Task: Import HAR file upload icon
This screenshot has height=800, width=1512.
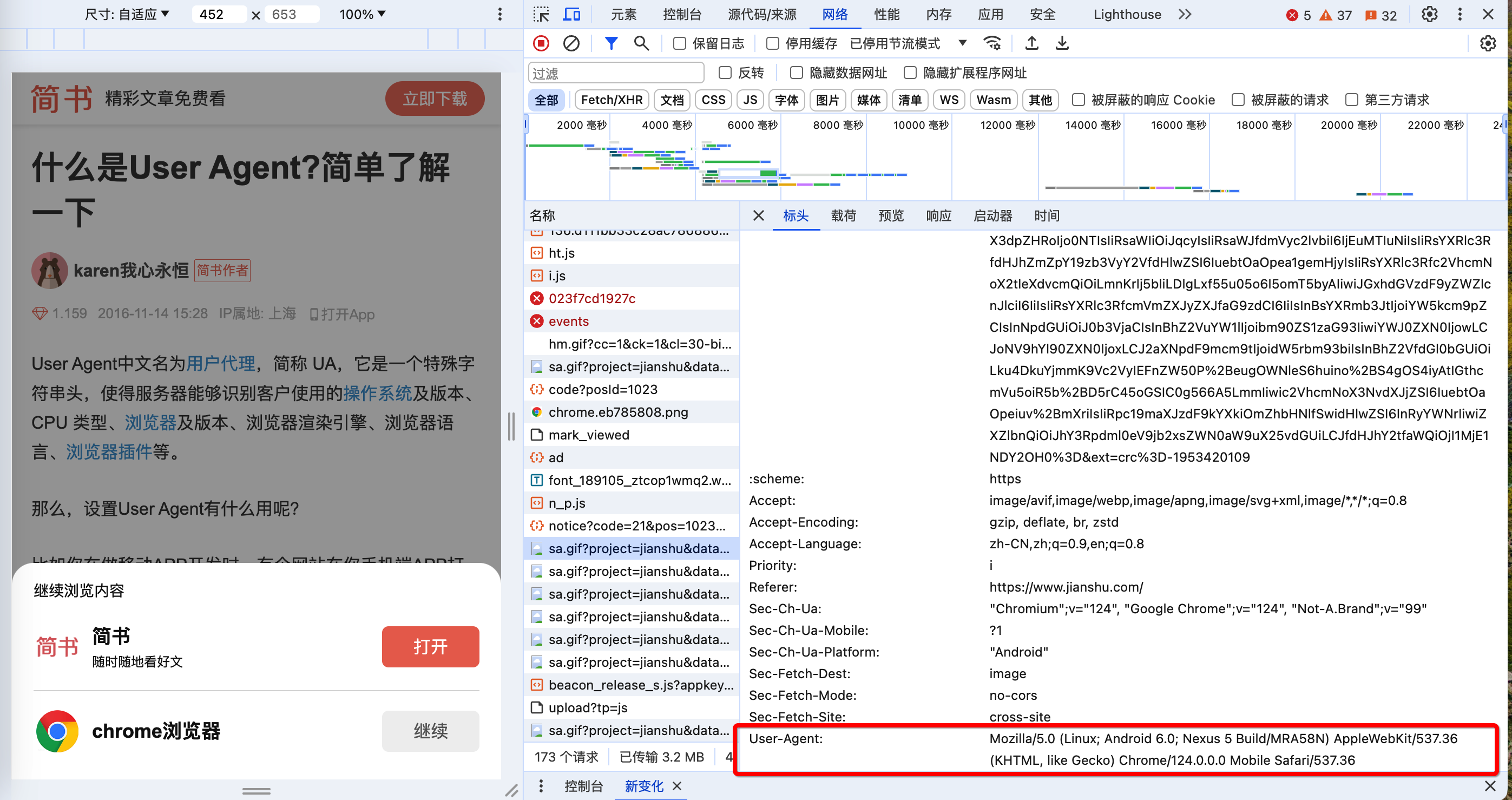Action: tap(1031, 43)
